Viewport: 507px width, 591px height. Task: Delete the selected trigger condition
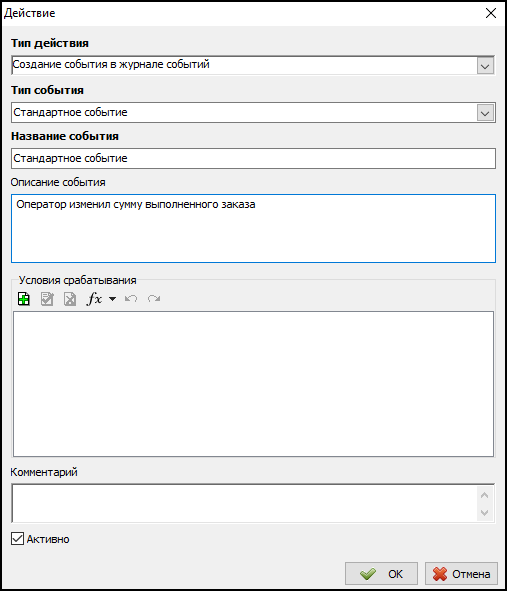point(70,299)
